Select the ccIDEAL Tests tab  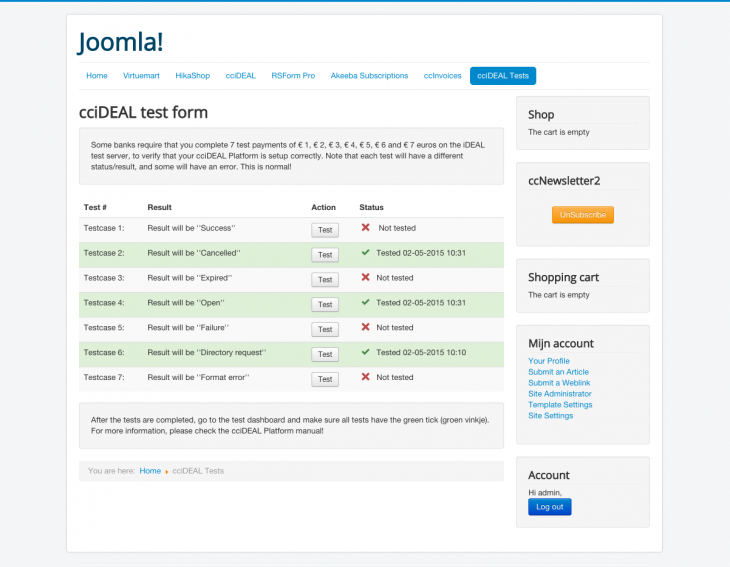tap(502, 76)
